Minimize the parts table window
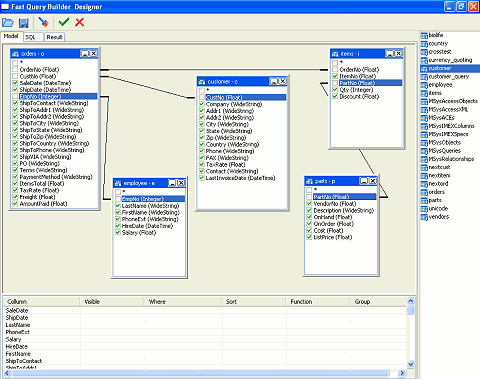Viewport: 480px width, 379px height. tap(364, 181)
